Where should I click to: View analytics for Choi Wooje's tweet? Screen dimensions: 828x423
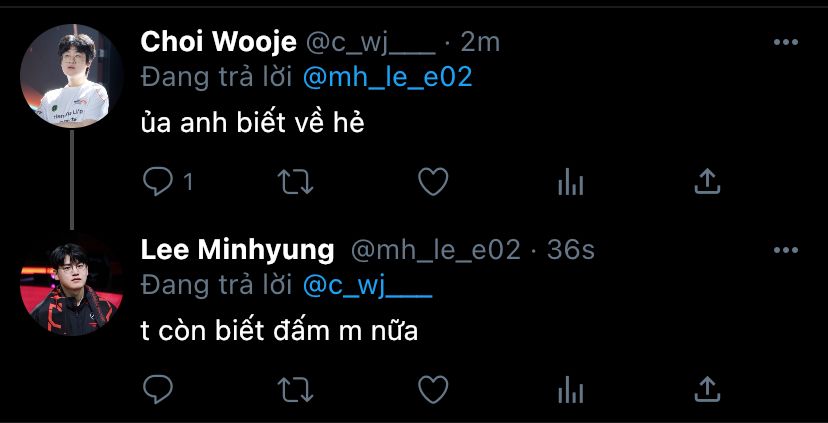click(x=571, y=183)
